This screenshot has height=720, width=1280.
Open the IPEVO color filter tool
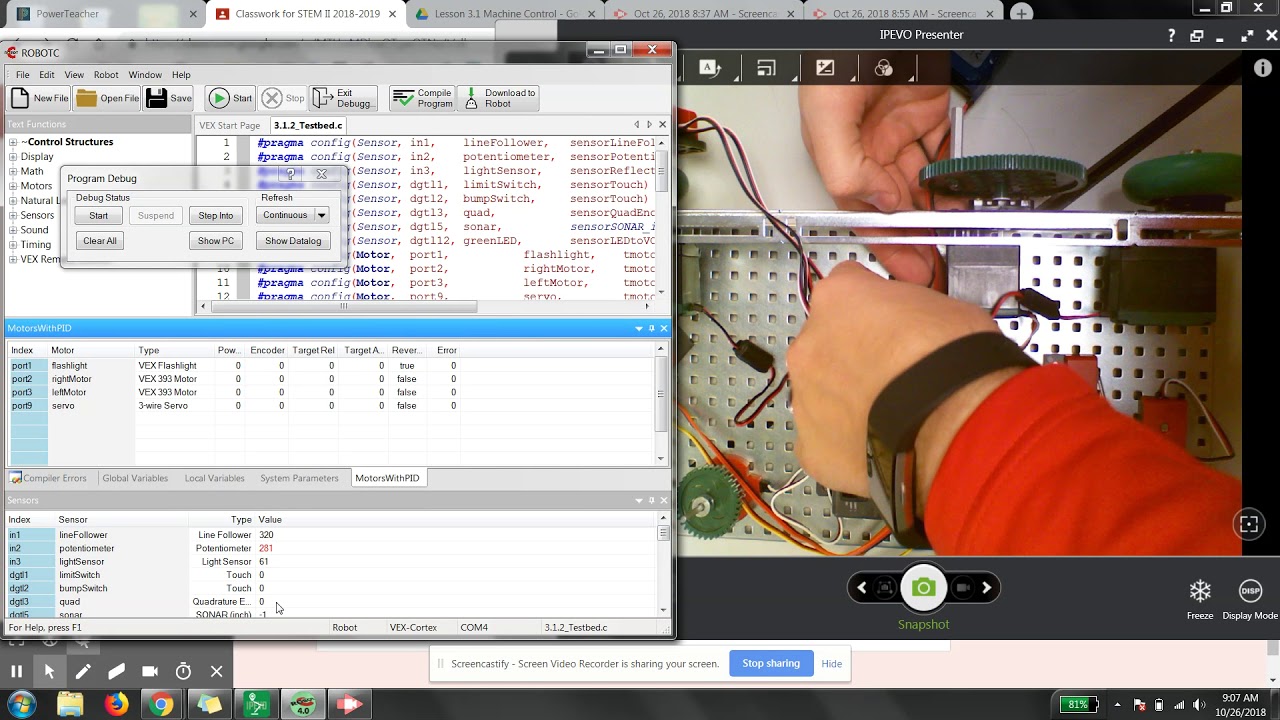pyautogui.click(x=884, y=68)
